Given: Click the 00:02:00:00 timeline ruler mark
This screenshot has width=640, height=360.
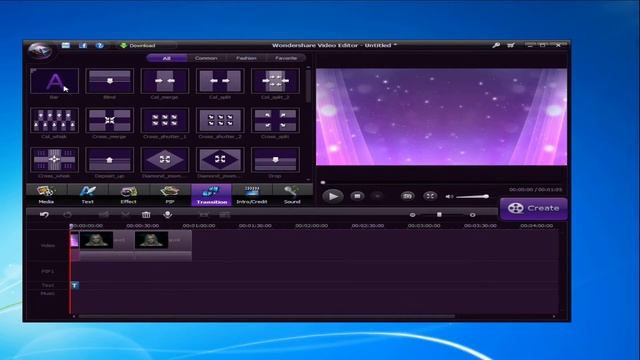Looking at the screenshot, I should pos(311,226).
